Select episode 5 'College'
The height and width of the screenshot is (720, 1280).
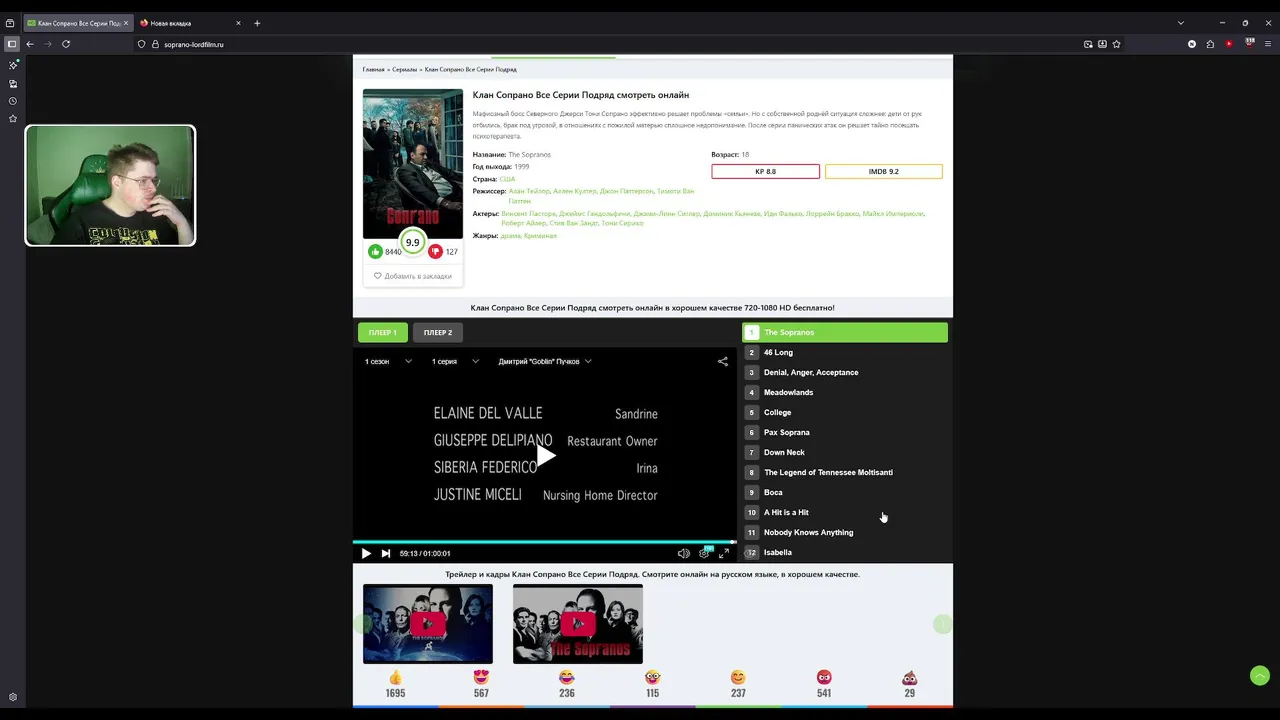845,412
